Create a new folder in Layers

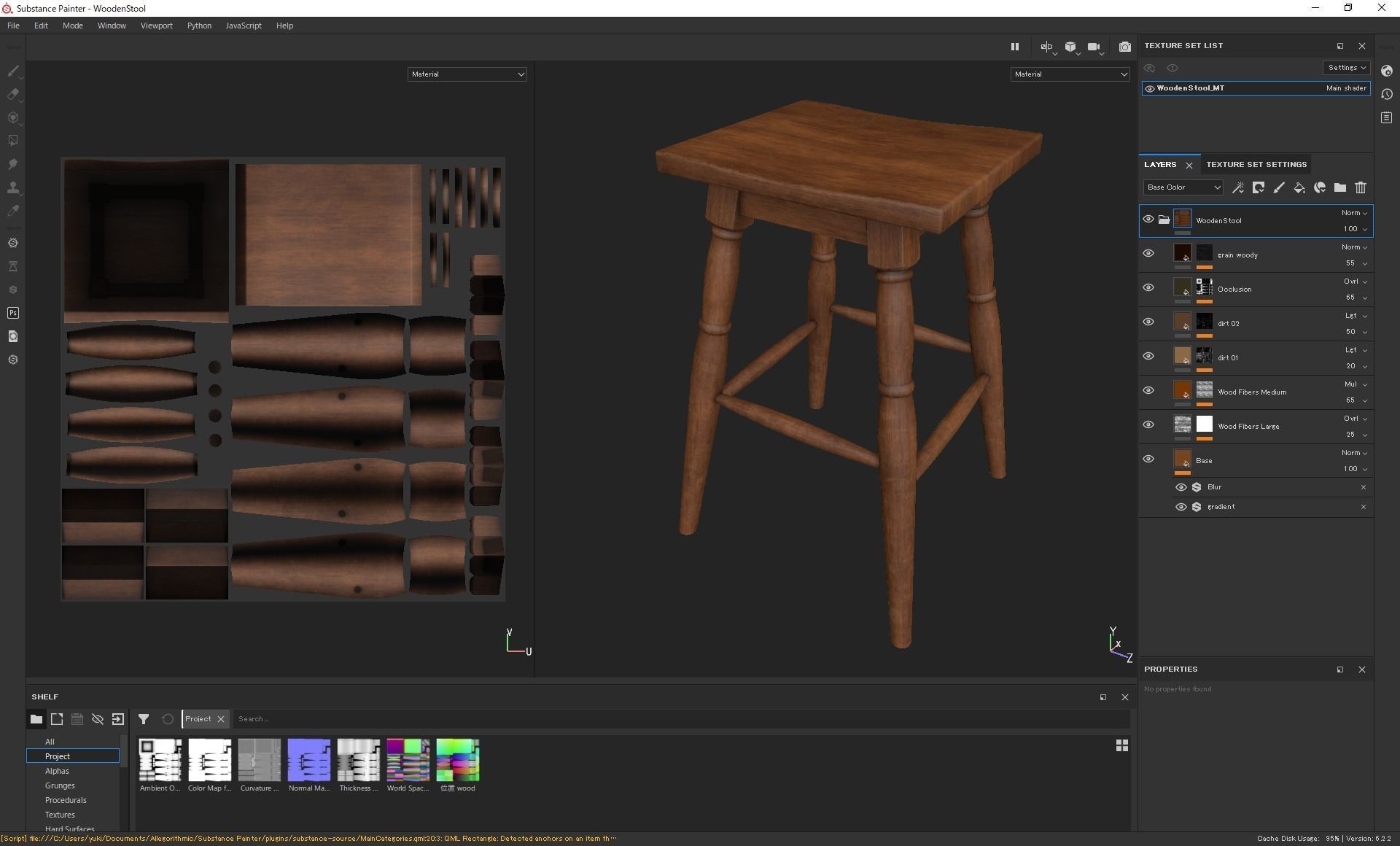click(1340, 188)
